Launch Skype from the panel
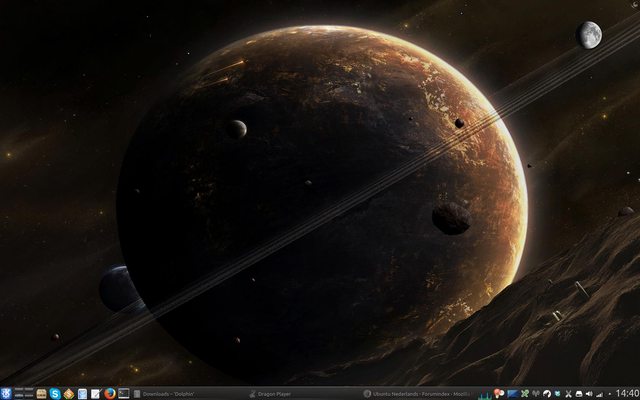 pos(55,393)
